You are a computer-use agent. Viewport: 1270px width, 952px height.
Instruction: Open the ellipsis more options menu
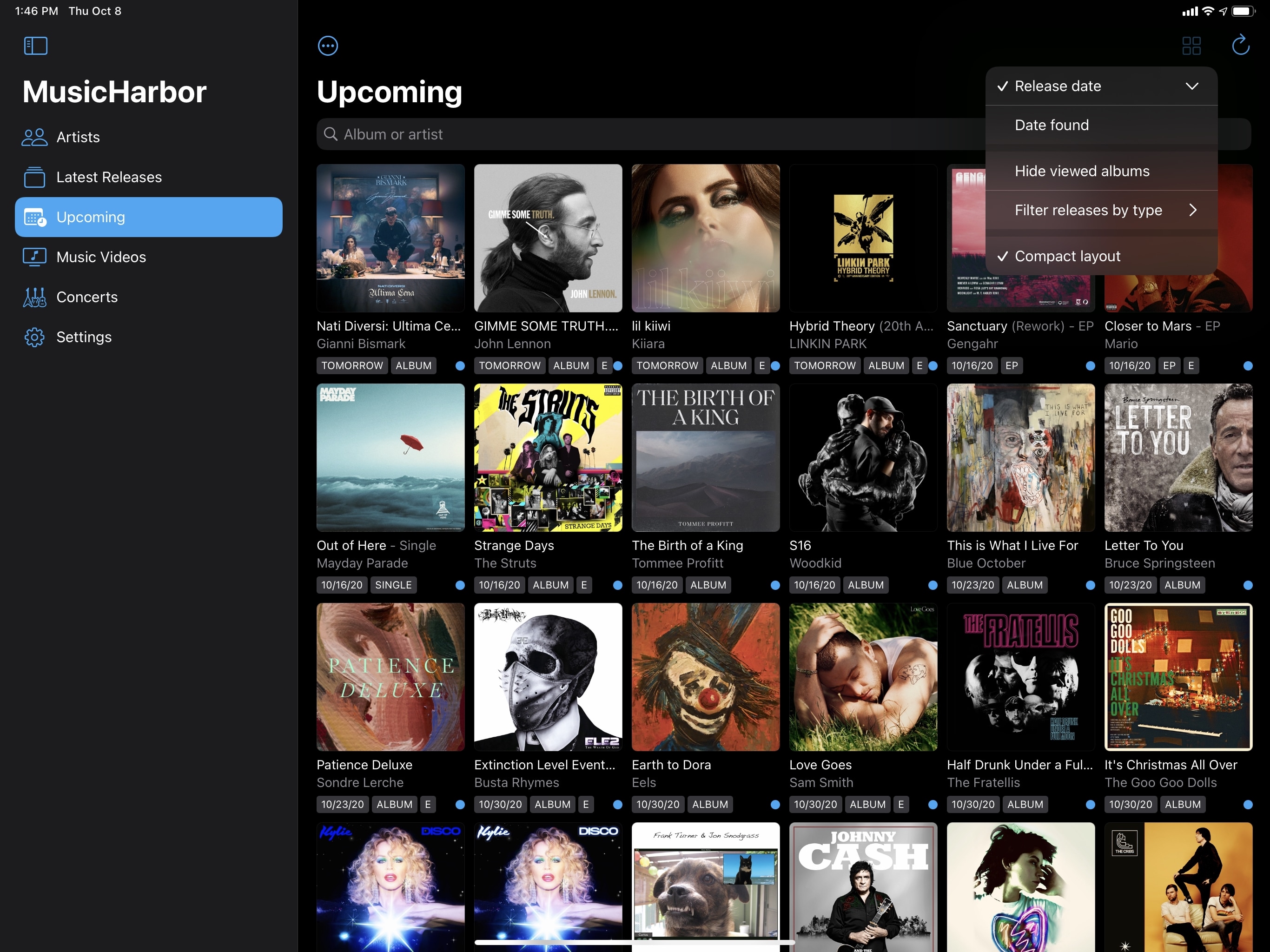pyautogui.click(x=328, y=46)
